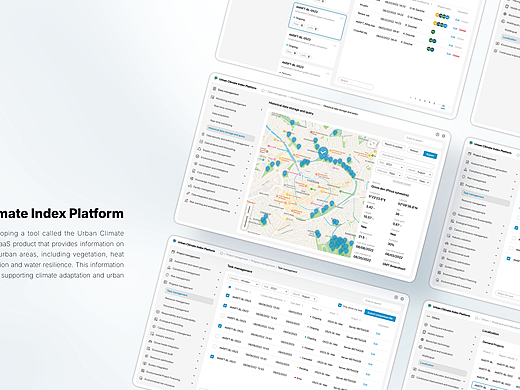Click breadcrumb home icon in map window
The height and width of the screenshot is (390, 520).
pyautogui.click(x=263, y=91)
